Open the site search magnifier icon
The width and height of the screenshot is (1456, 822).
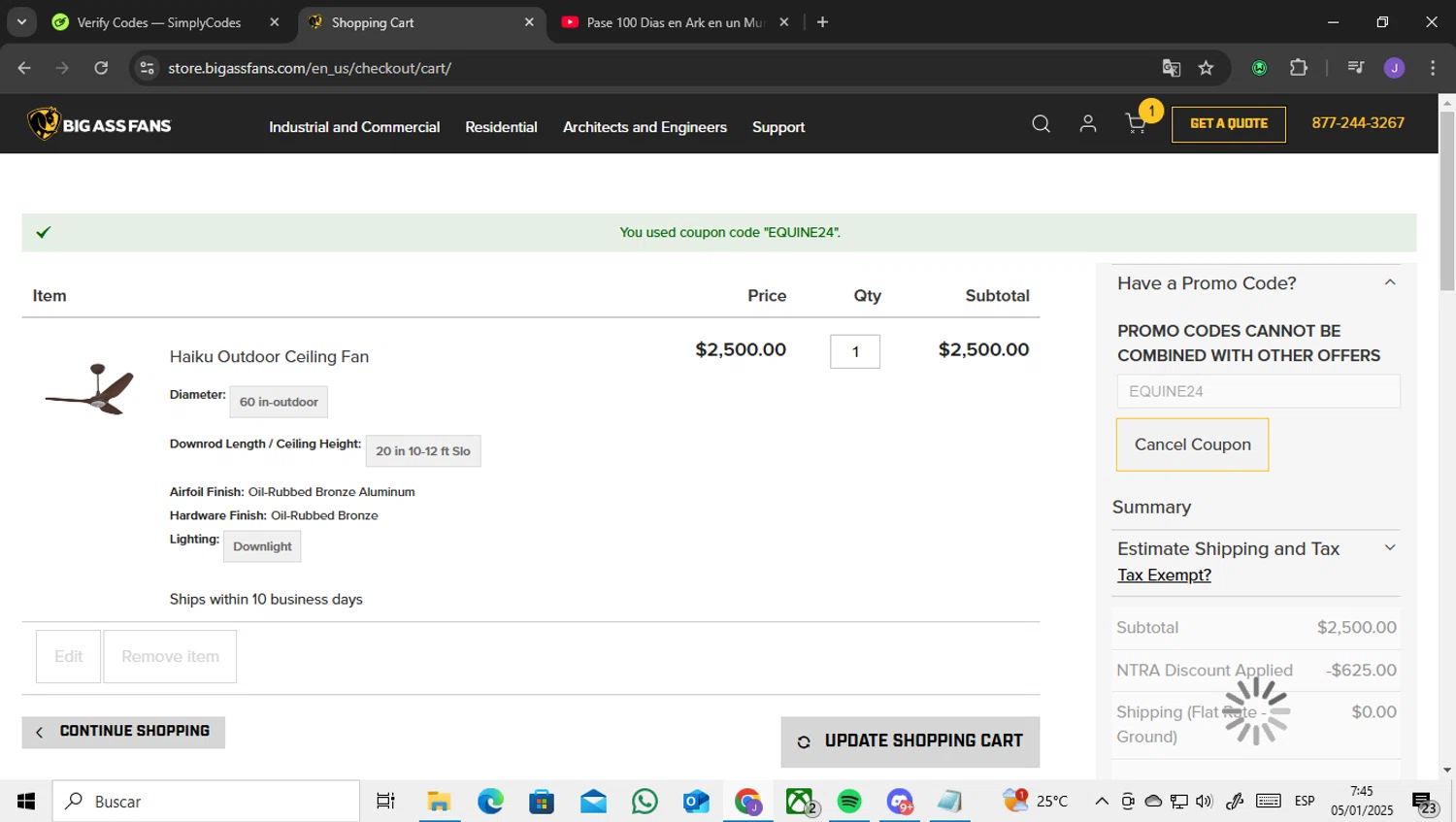(1041, 123)
